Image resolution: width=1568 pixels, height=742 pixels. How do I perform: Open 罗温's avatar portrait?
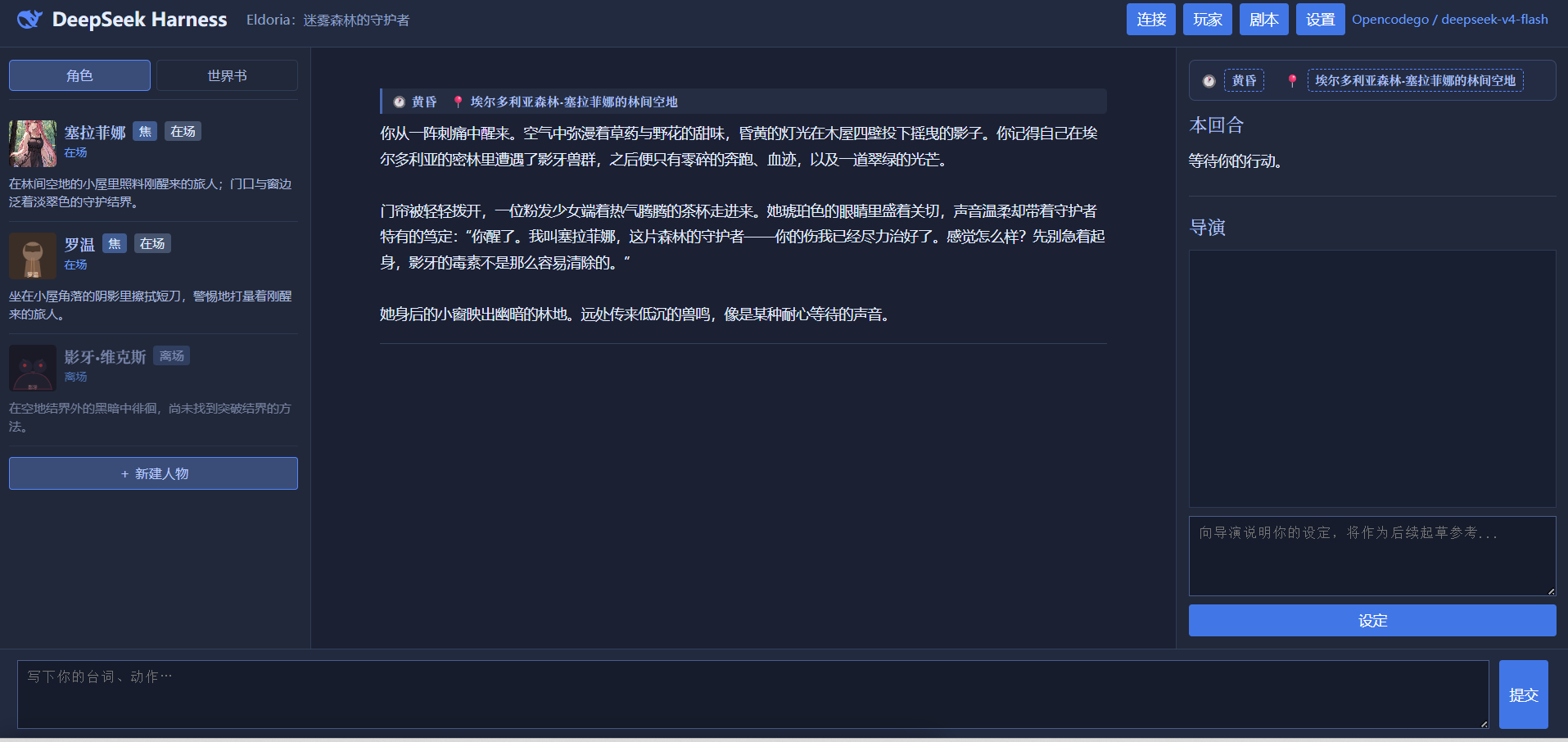click(x=33, y=256)
